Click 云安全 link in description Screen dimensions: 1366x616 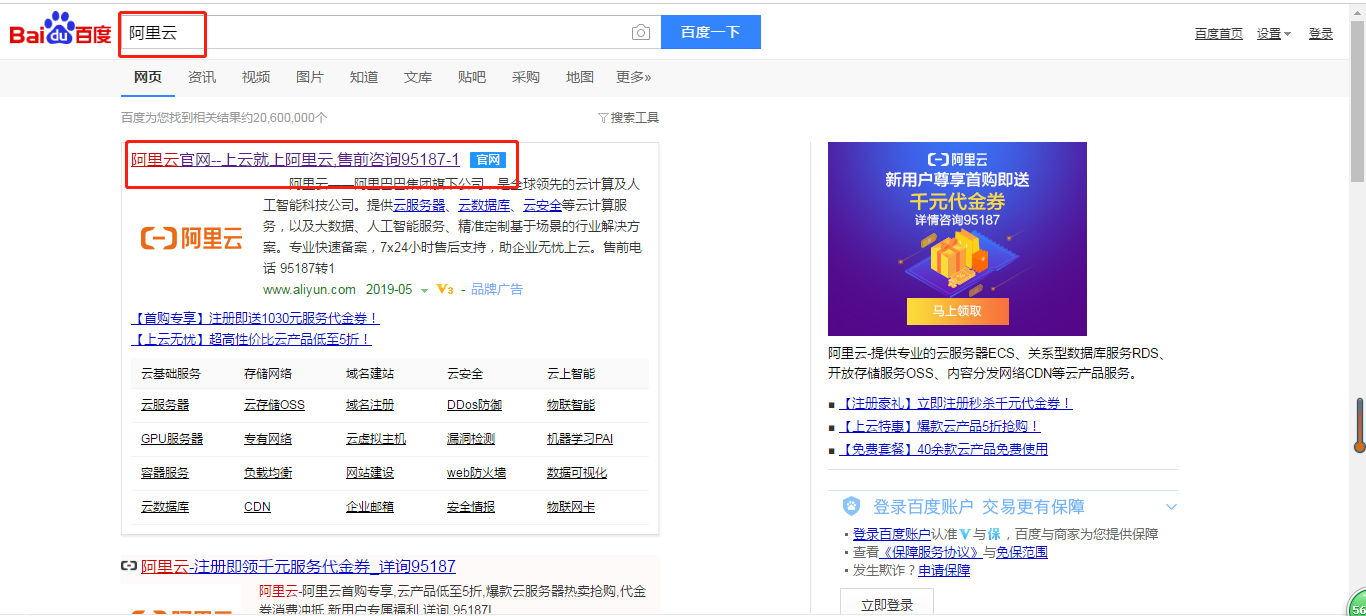(543, 205)
